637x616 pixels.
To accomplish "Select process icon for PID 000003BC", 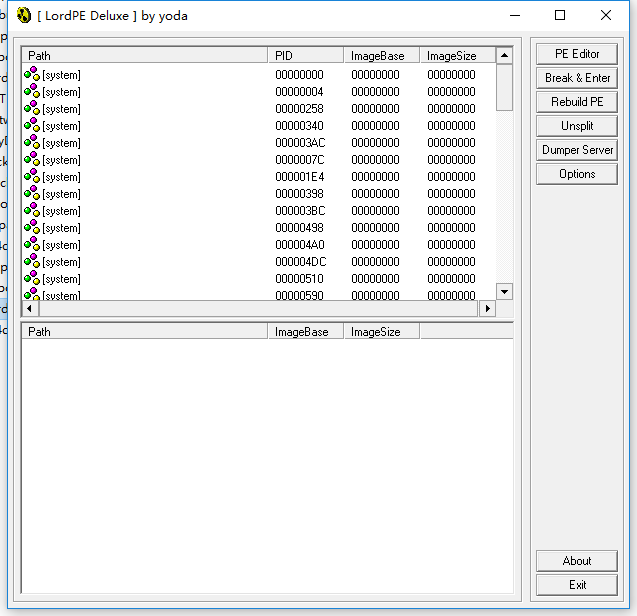I will 32,211.
